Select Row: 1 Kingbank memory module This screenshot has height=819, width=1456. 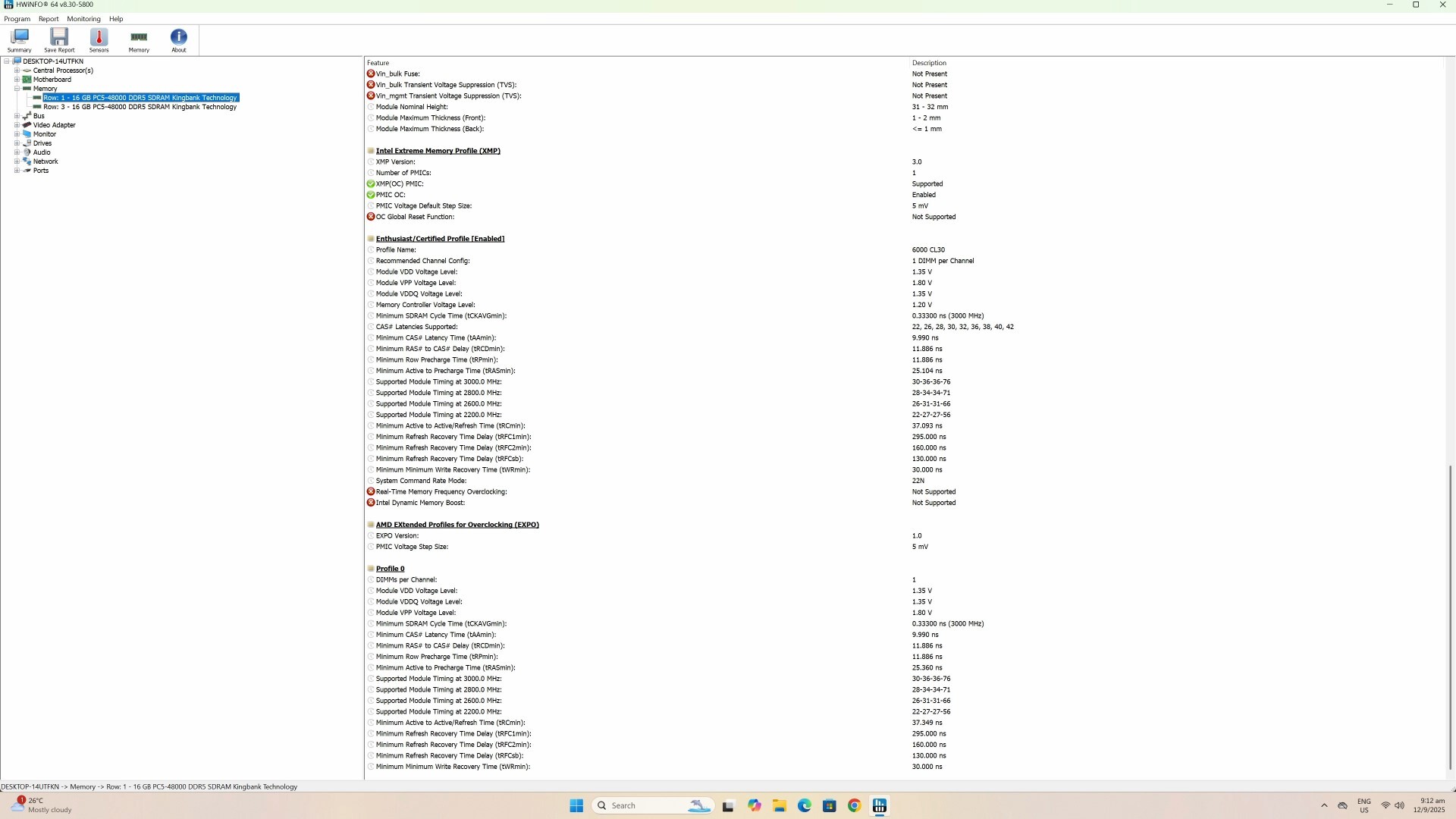pyautogui.click(x=140, y=98)
